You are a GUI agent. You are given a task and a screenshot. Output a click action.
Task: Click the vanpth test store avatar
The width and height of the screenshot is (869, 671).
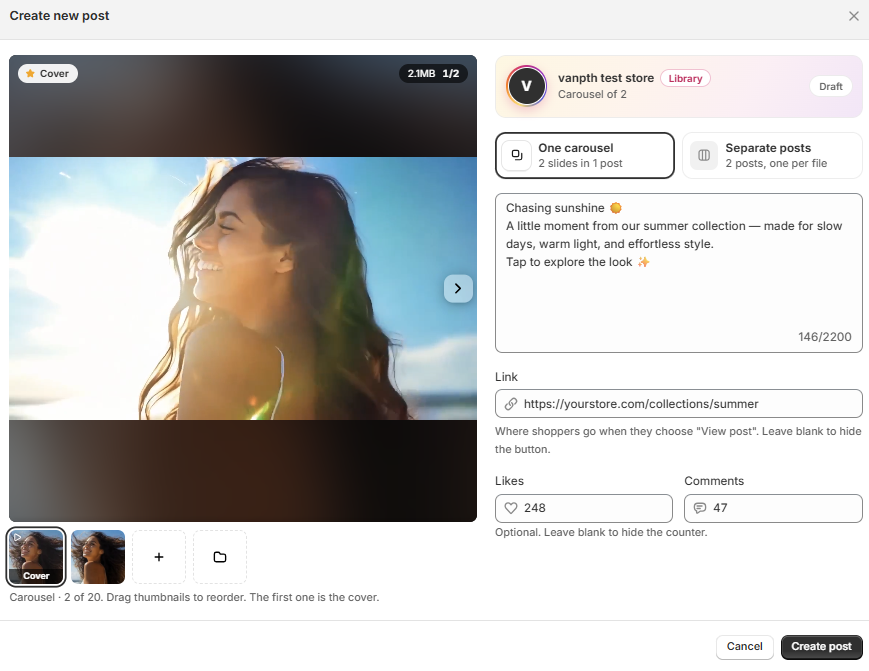pyautogui.click(x=526, y=86)
